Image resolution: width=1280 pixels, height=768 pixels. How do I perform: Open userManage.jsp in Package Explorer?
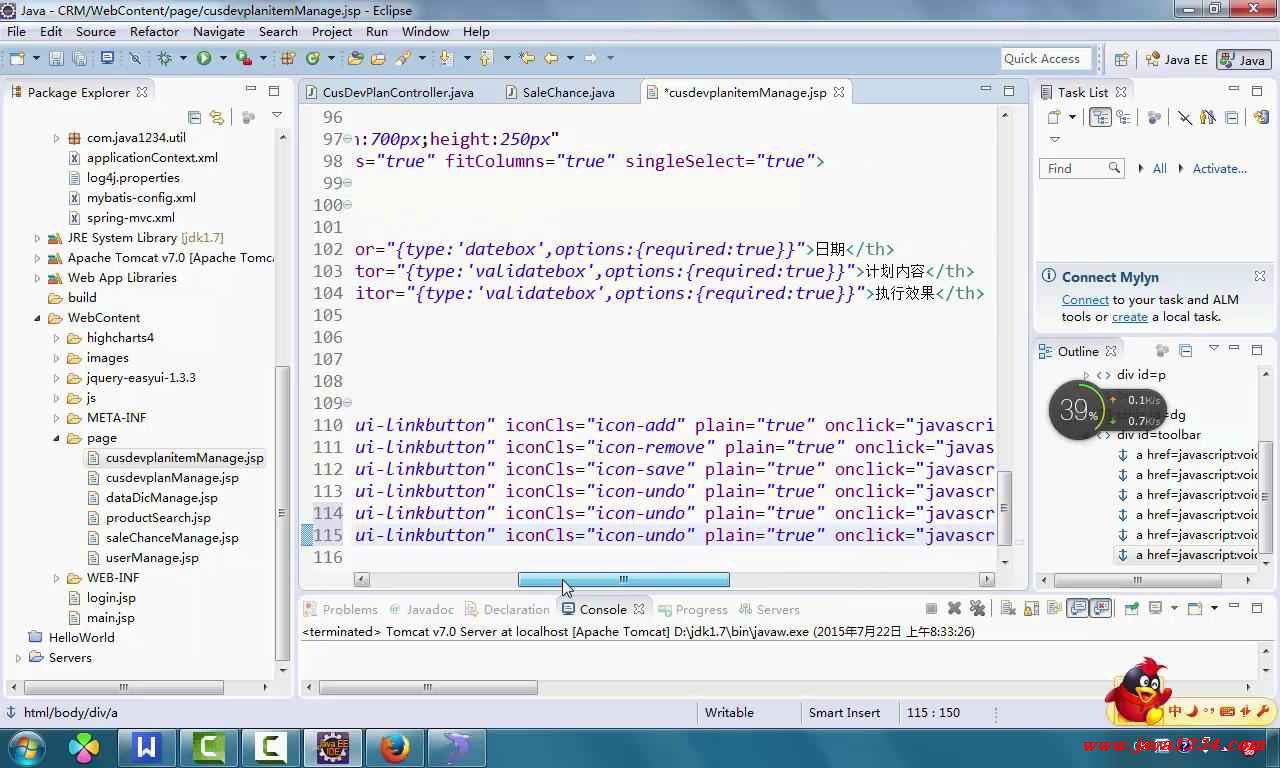[x=152, y=558]
